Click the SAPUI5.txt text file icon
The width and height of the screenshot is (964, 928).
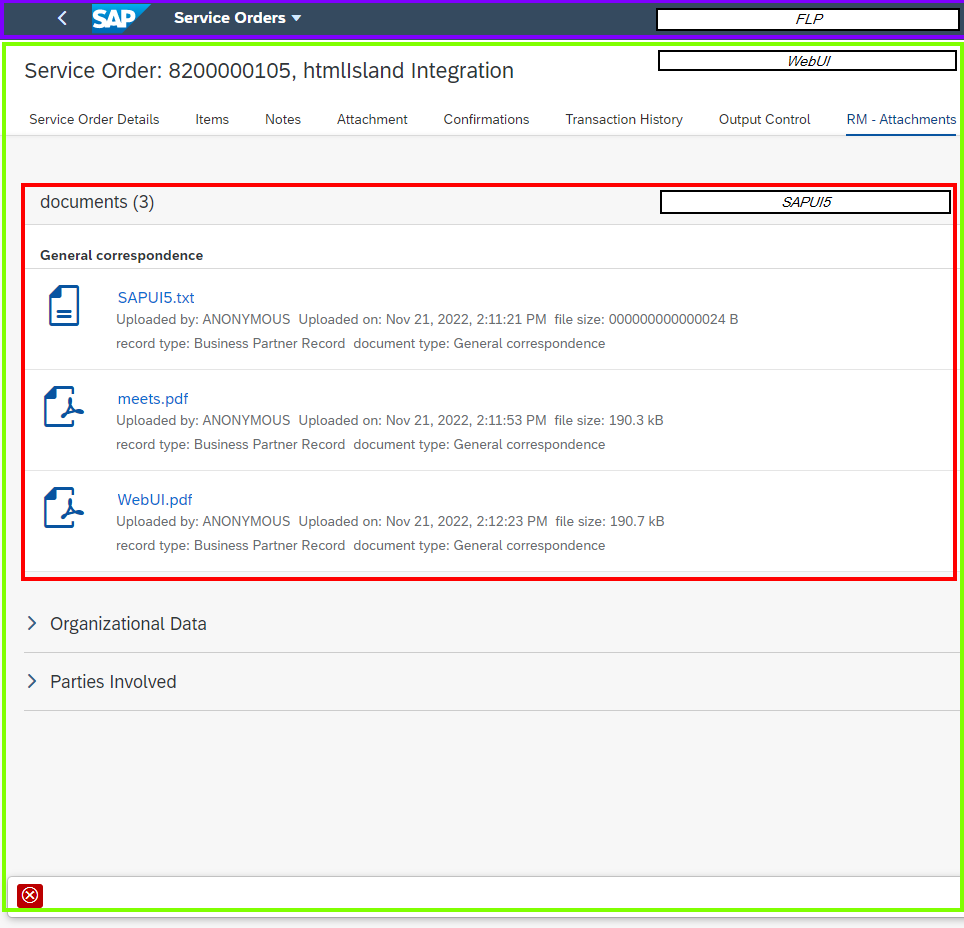(64, 305)
